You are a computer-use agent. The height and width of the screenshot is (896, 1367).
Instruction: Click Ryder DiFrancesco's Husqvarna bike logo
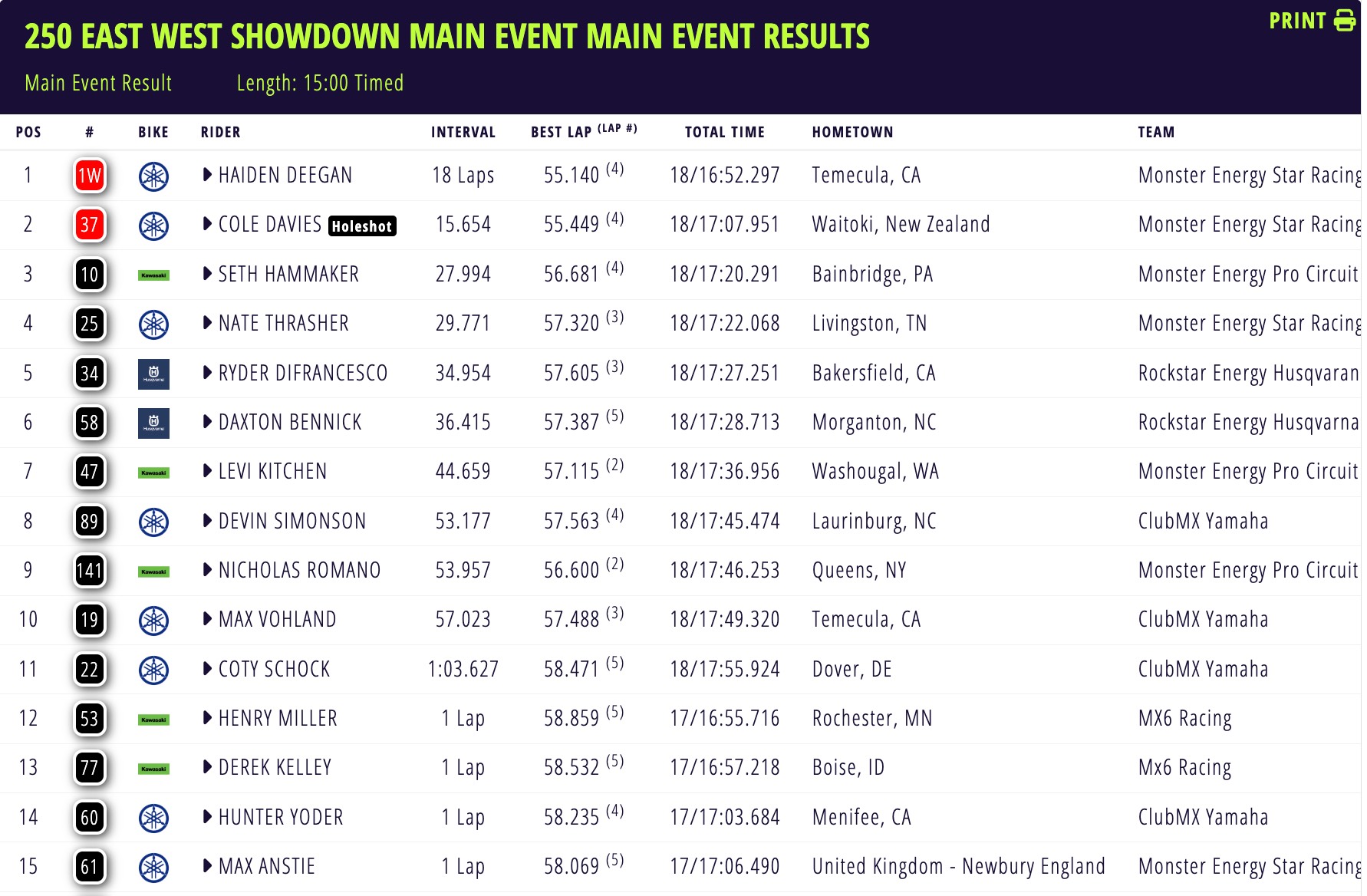(153, 374)
